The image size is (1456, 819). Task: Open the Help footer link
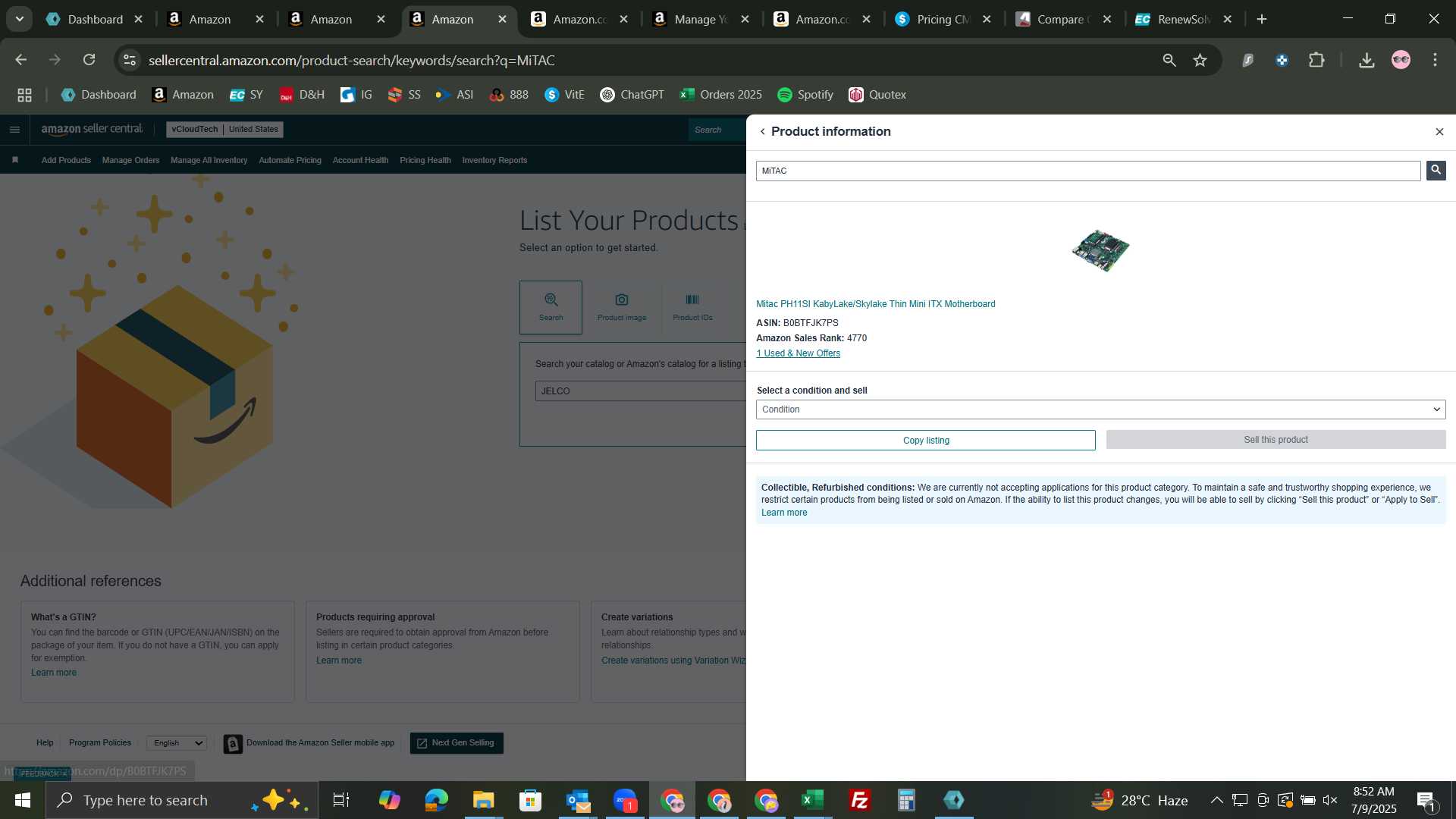coord(45,743)
